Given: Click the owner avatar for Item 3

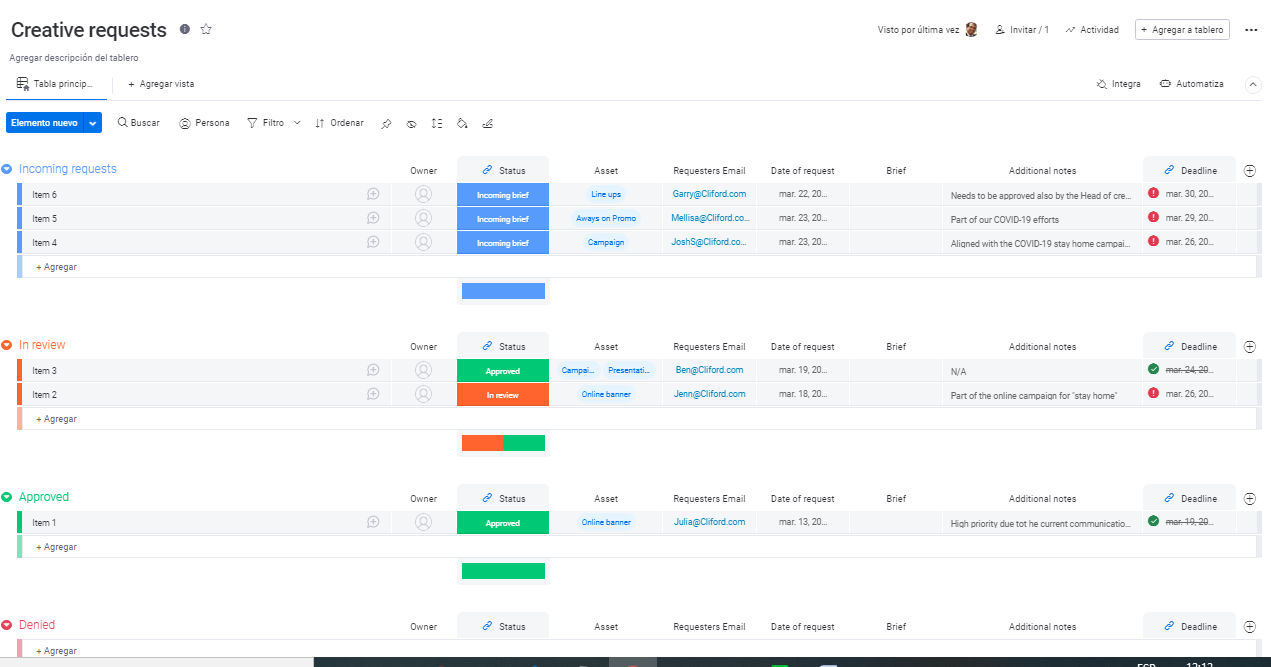Looking at the screenshot, I should 423,370.
